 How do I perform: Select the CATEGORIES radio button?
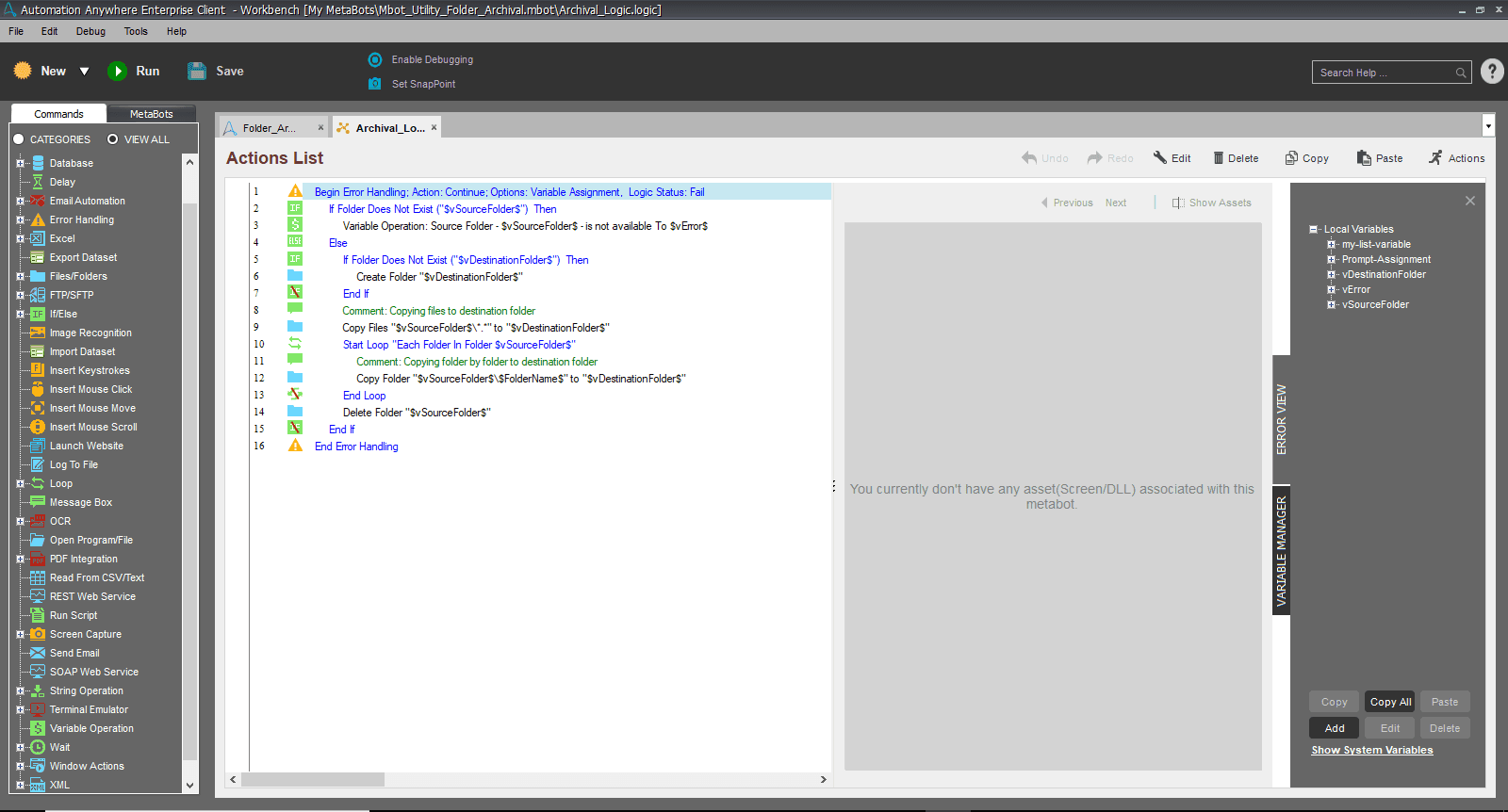click(x=18, y=139)
